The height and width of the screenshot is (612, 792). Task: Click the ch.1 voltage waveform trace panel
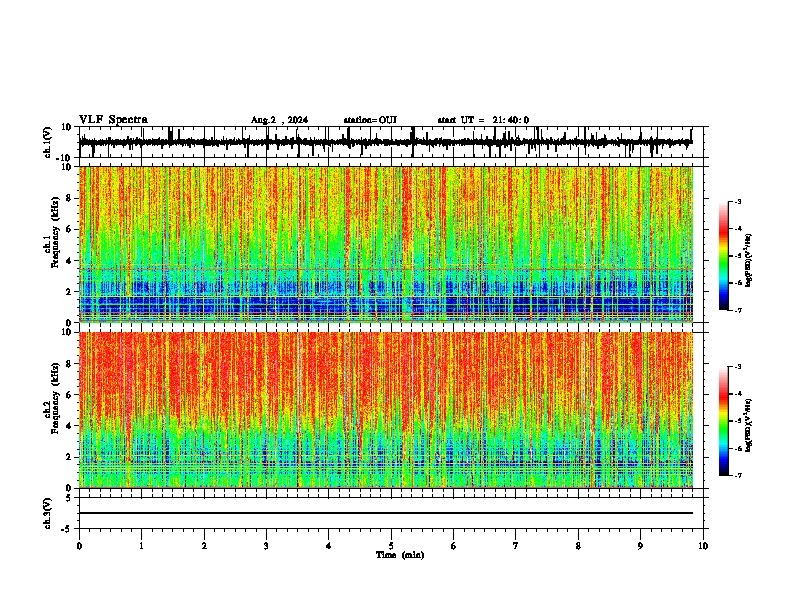(x=390, y=142)
